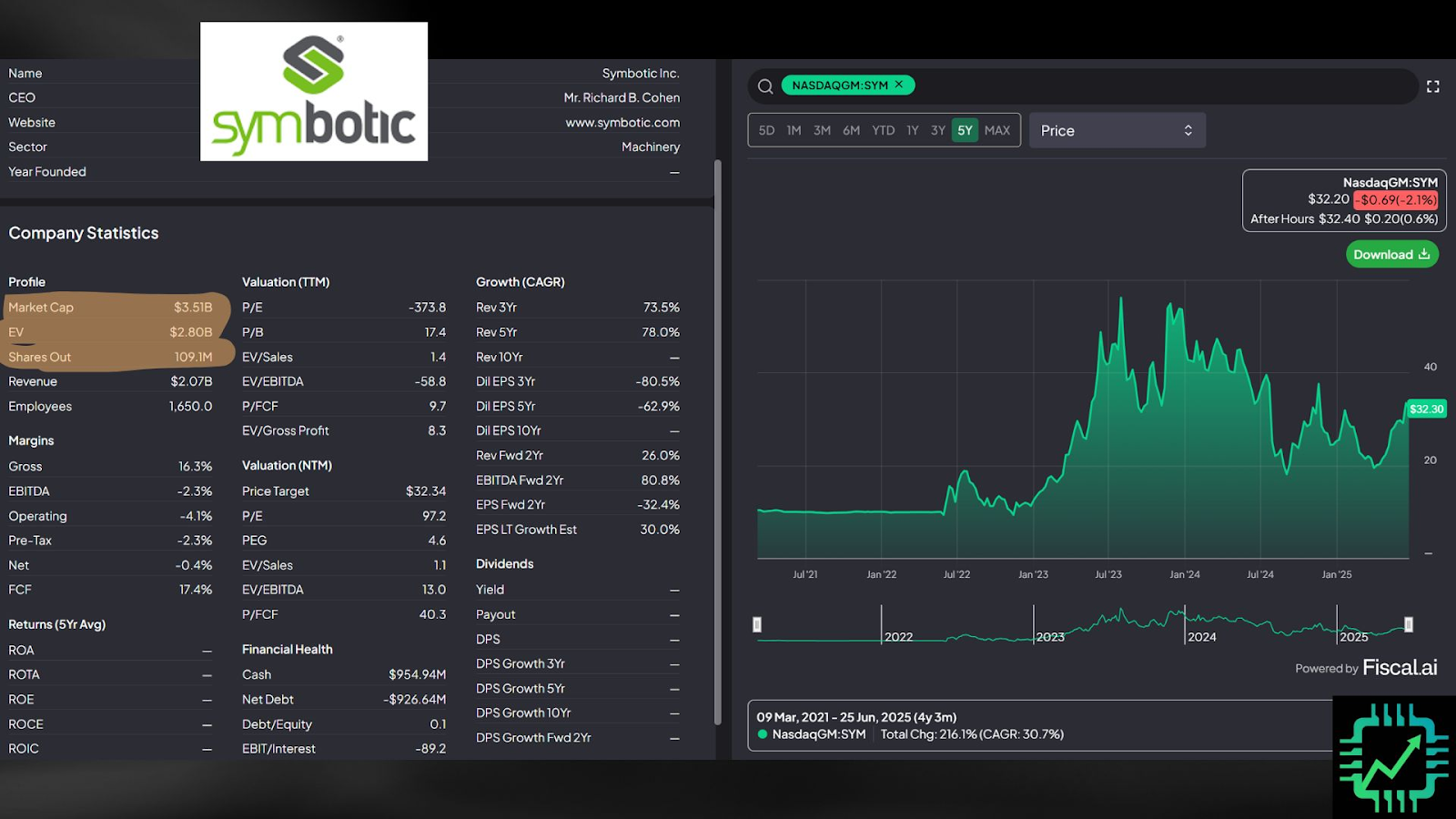Click the Machinery sector value
Image resolution: width=1456 pixels, height=819 pixels.
651,147
